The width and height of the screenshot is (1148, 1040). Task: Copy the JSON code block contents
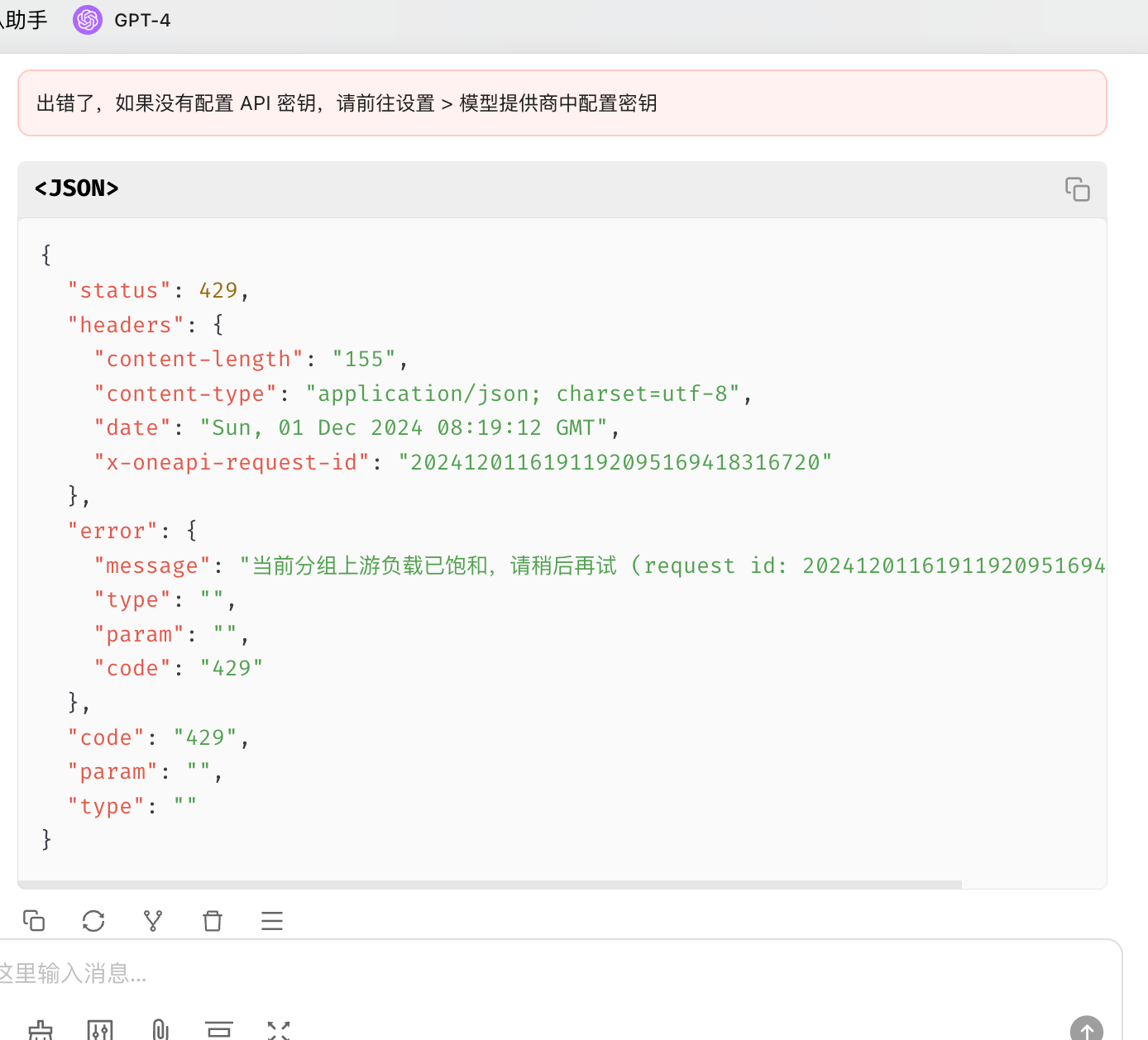point(1077,189)
